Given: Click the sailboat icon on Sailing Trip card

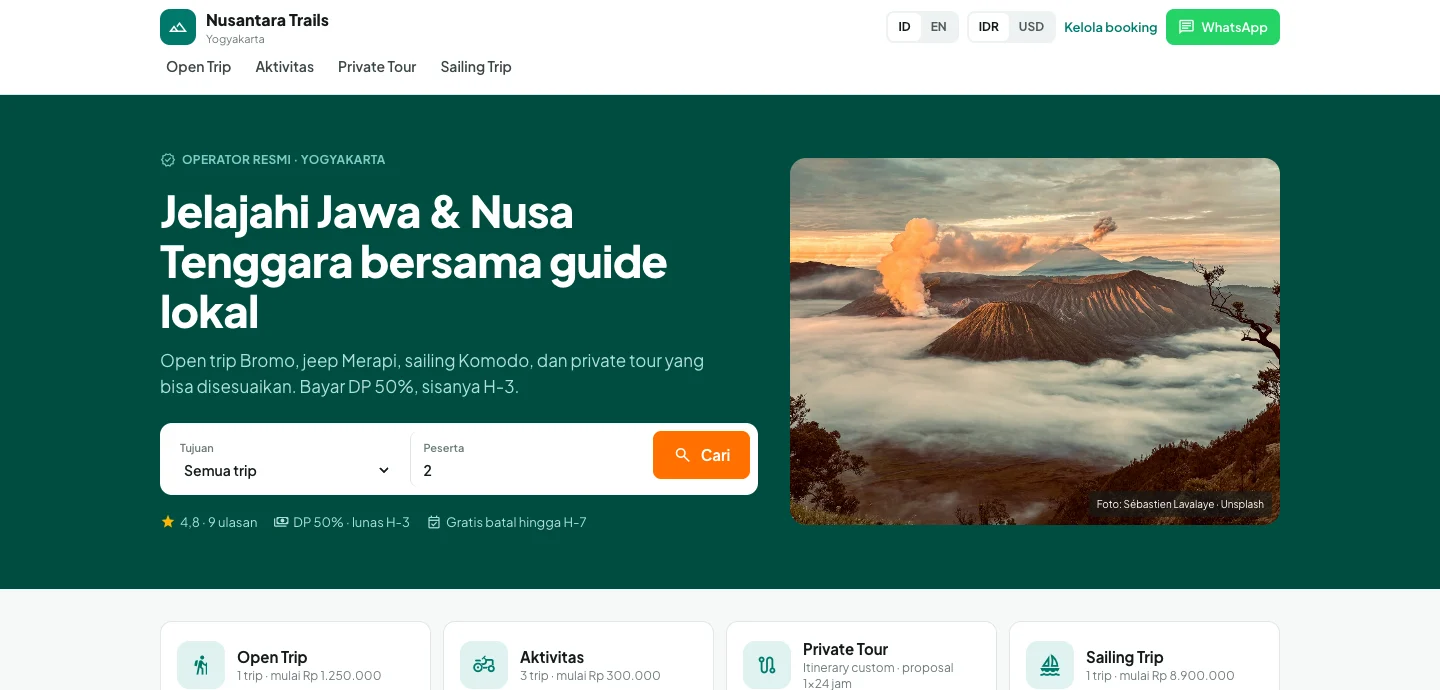Looking at the screenshot, I should [x=1050, y=665].
